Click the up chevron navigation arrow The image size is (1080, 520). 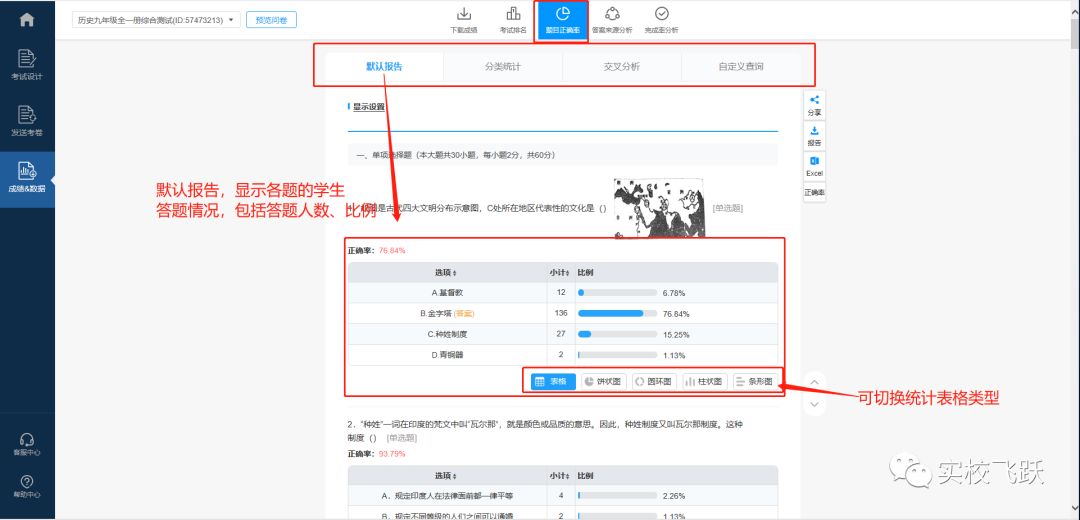click(814, 382)
